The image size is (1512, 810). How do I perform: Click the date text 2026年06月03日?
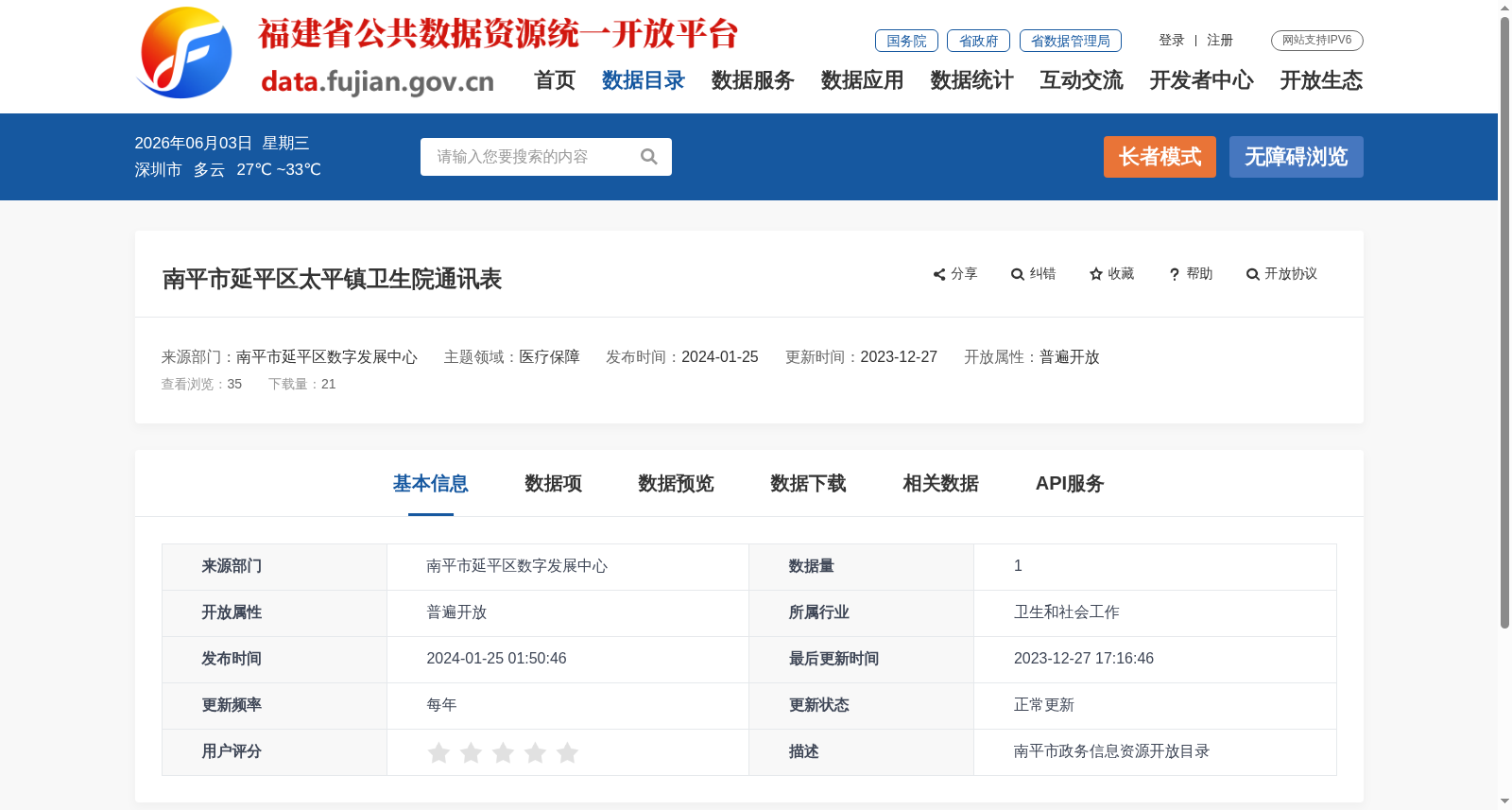193,144
